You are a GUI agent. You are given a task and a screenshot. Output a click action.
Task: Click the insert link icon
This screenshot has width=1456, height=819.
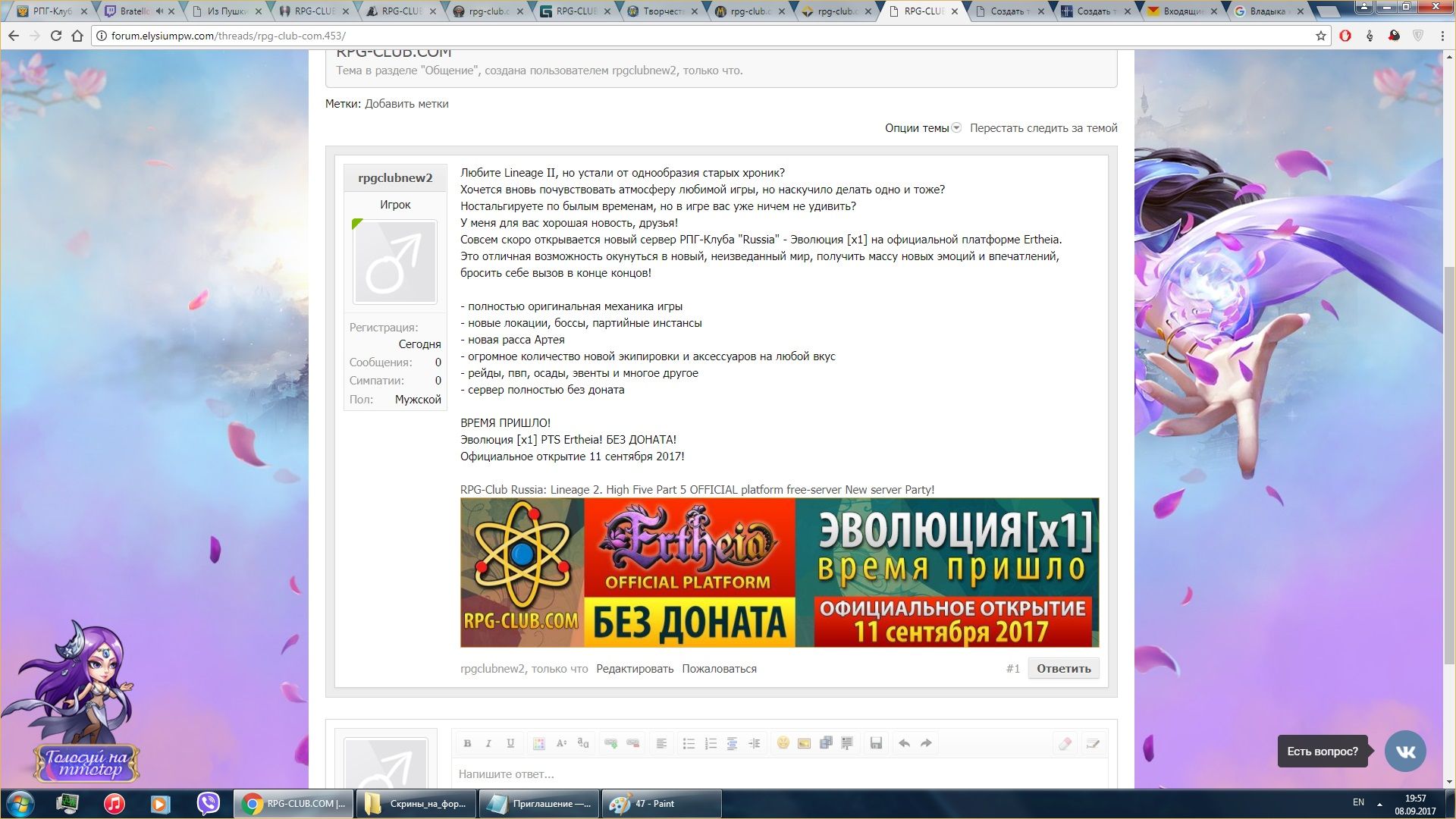610,743
